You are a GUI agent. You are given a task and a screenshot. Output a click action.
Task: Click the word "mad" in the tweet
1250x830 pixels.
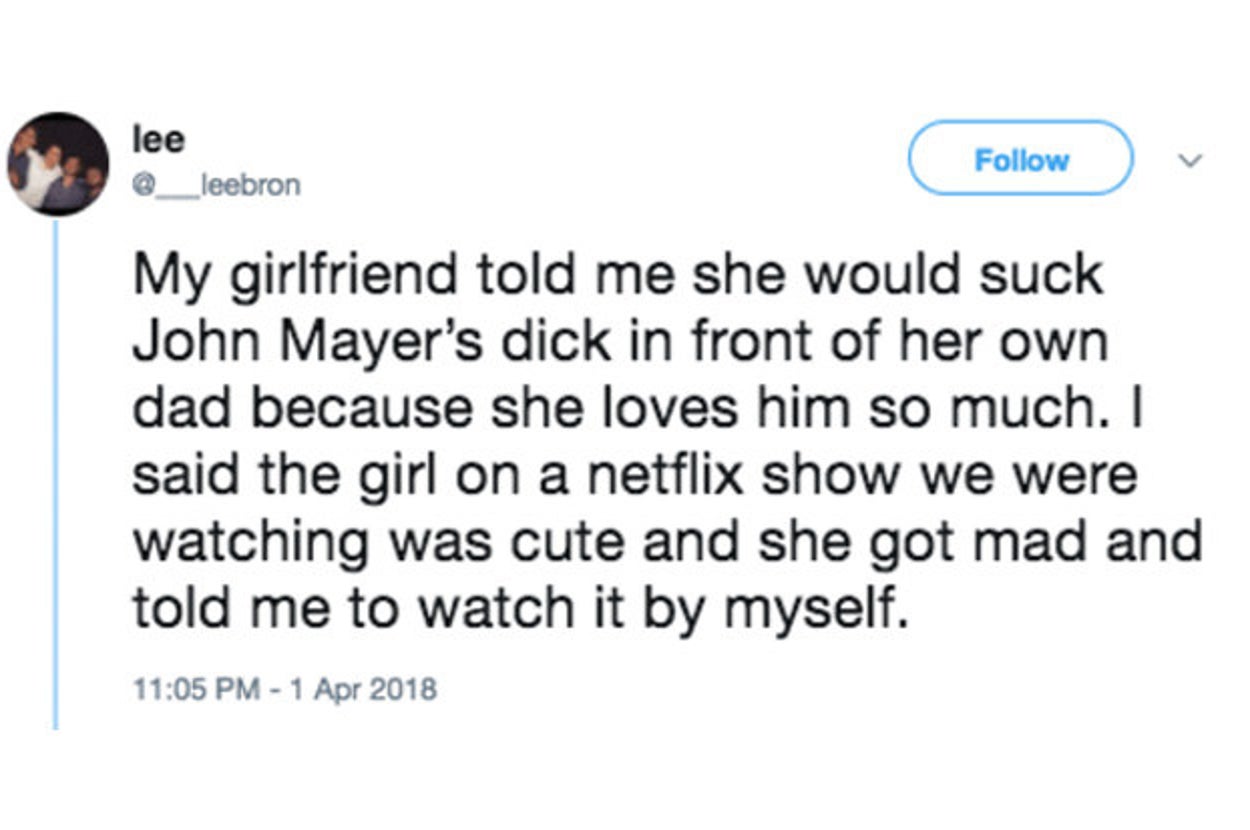point(1054,543)
